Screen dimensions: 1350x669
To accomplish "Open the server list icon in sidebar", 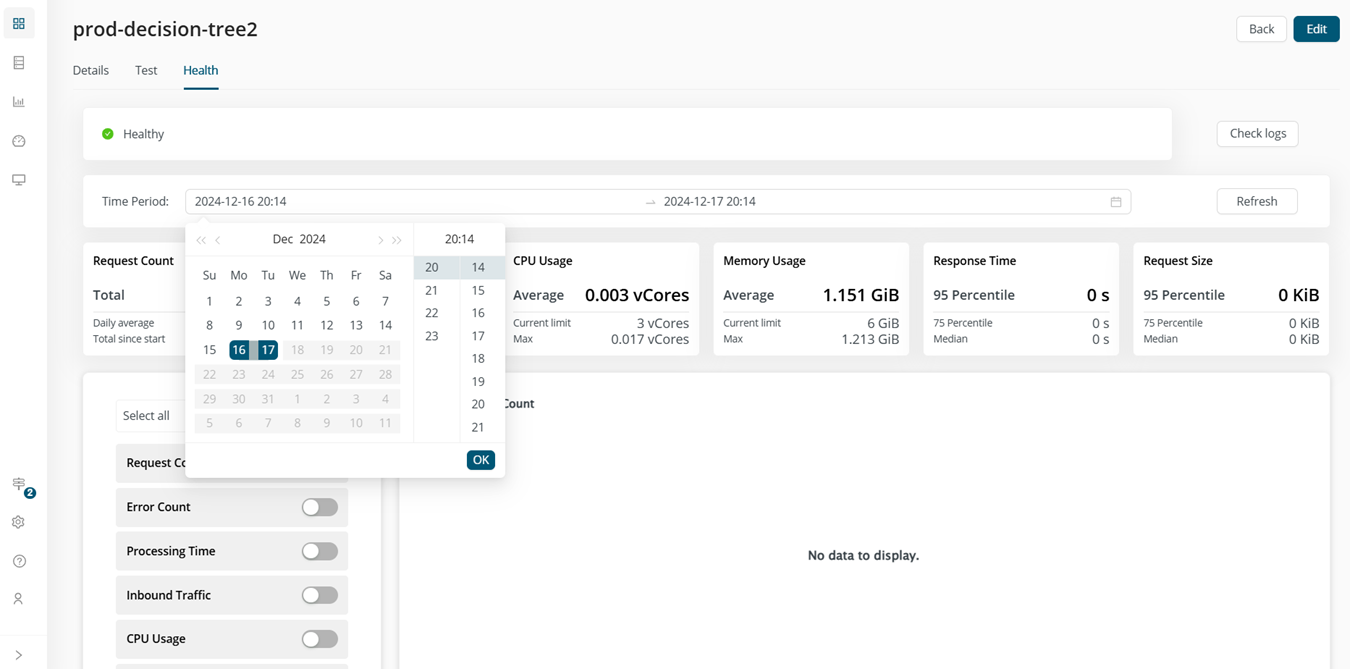I will pos(19,63).
